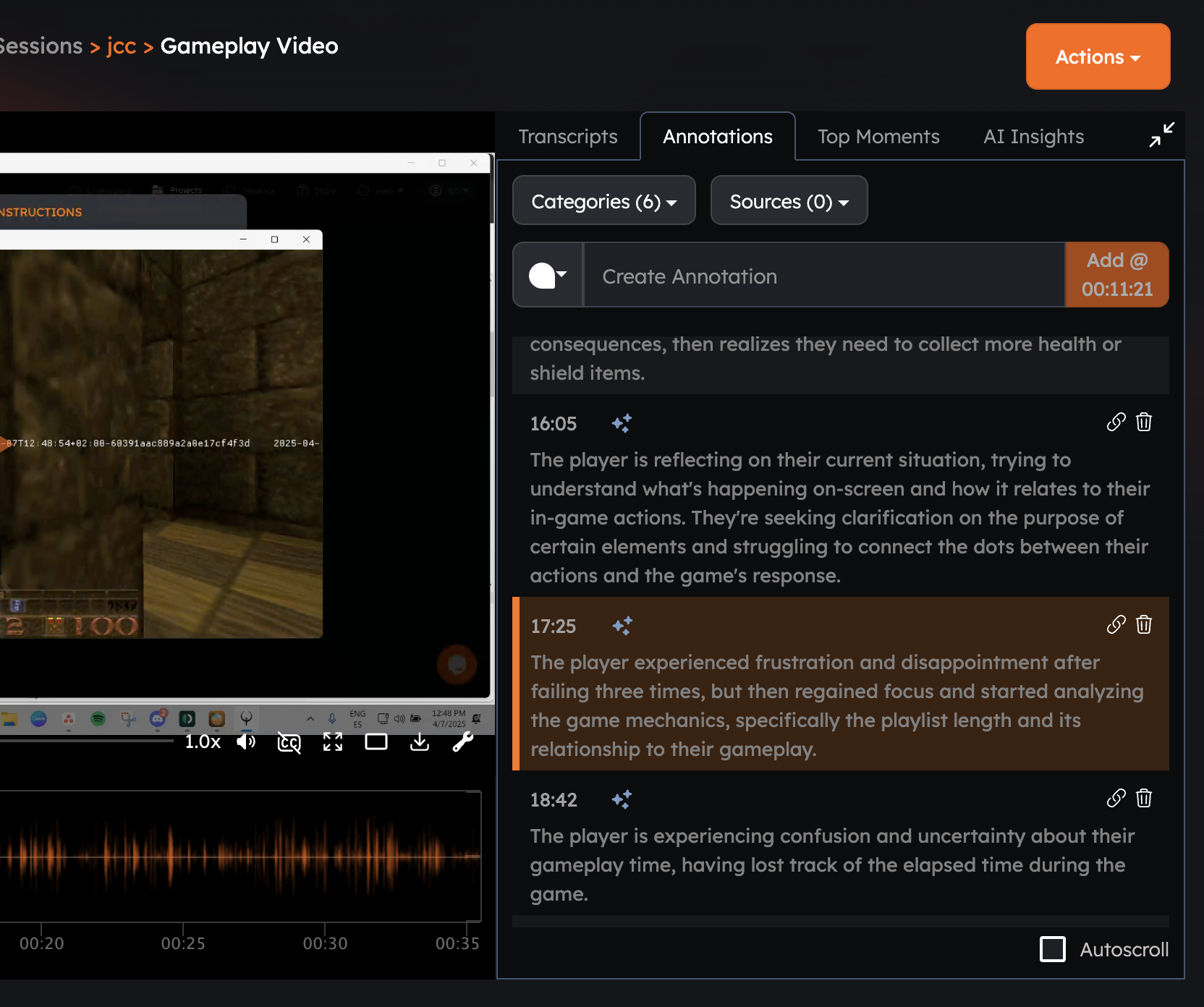The image size is (1204, 1007).
Task: Toggle picture-in-picture mode in the player
Action: (376, 742)
